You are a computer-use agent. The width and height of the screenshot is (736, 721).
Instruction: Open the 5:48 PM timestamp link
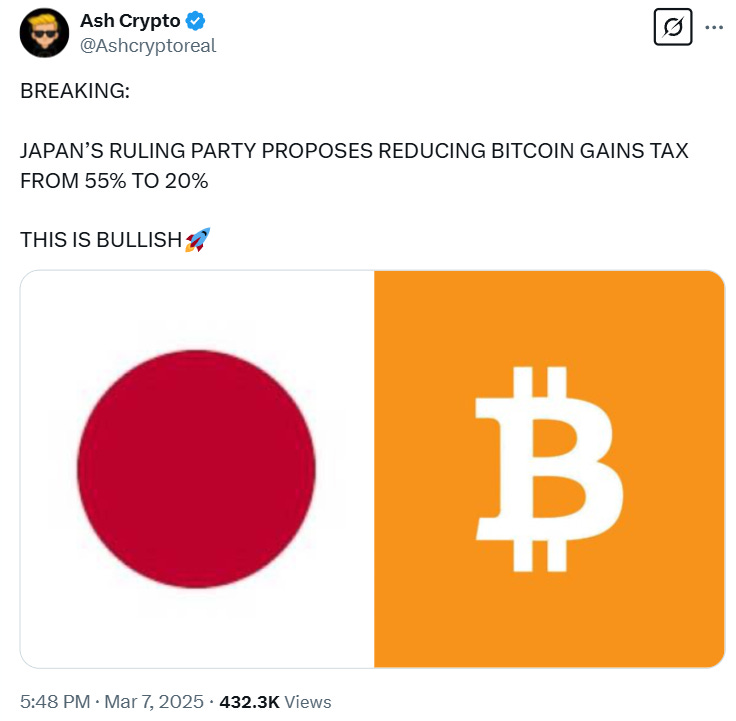coord(55,702)
